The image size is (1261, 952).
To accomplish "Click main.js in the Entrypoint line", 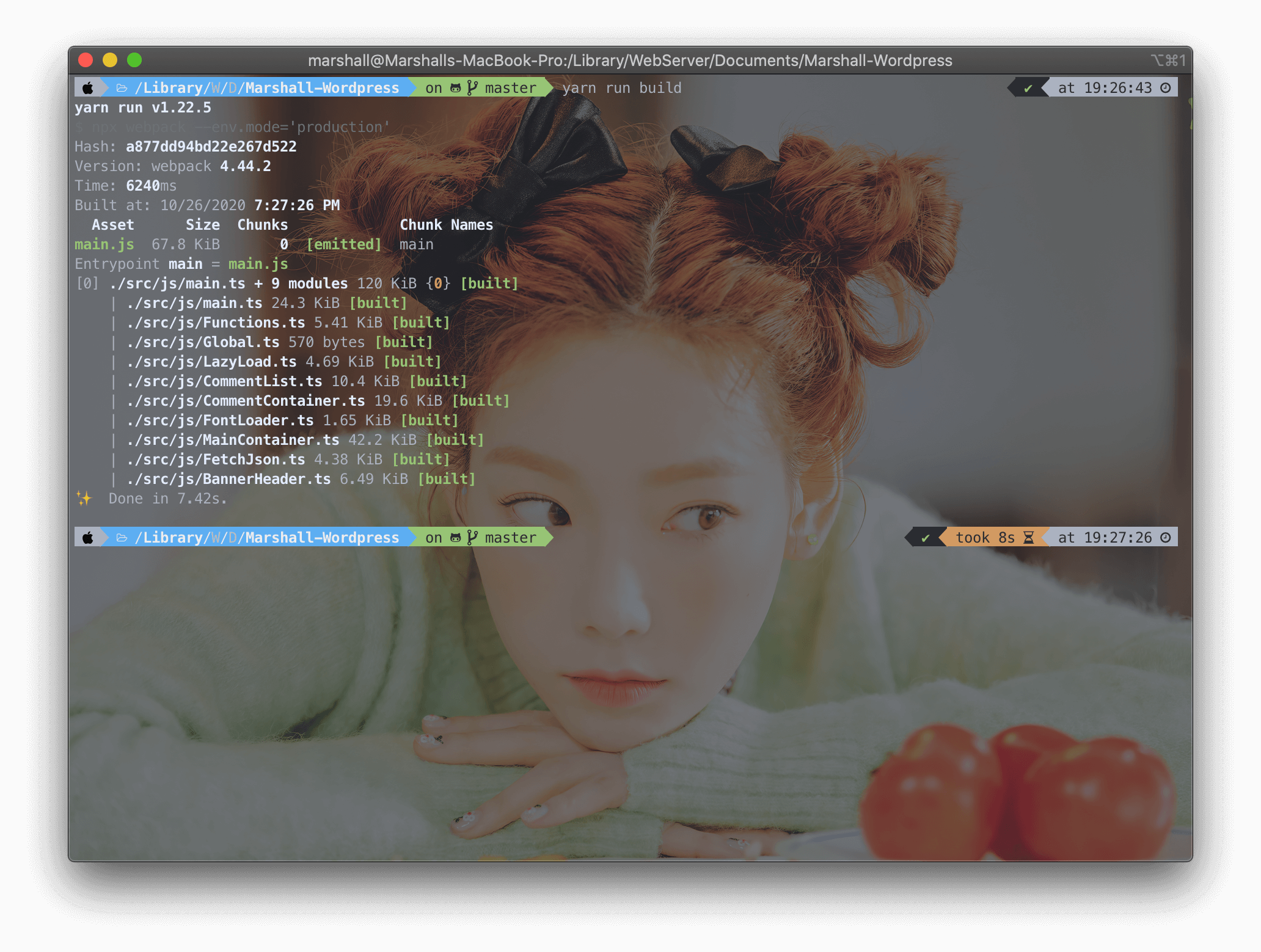I will (258, 264).
